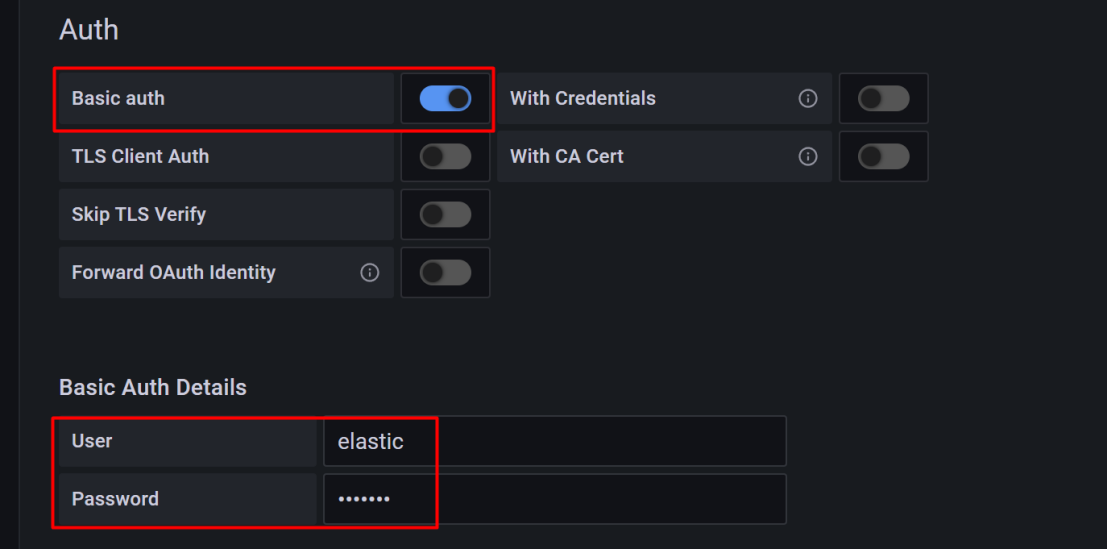Click the With CA Cert label text
Image resolution: width=1108 pixels, height=549 pixels.
click(x=567, y=156)
